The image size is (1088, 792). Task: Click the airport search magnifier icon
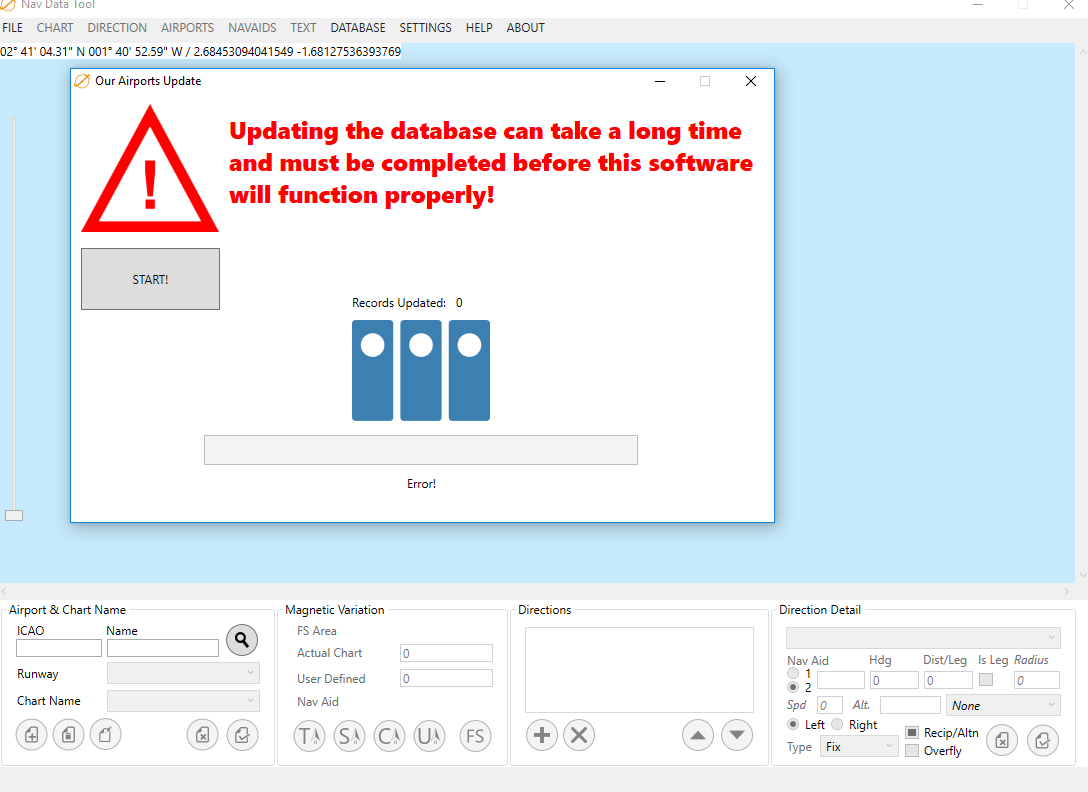point(242,640)
